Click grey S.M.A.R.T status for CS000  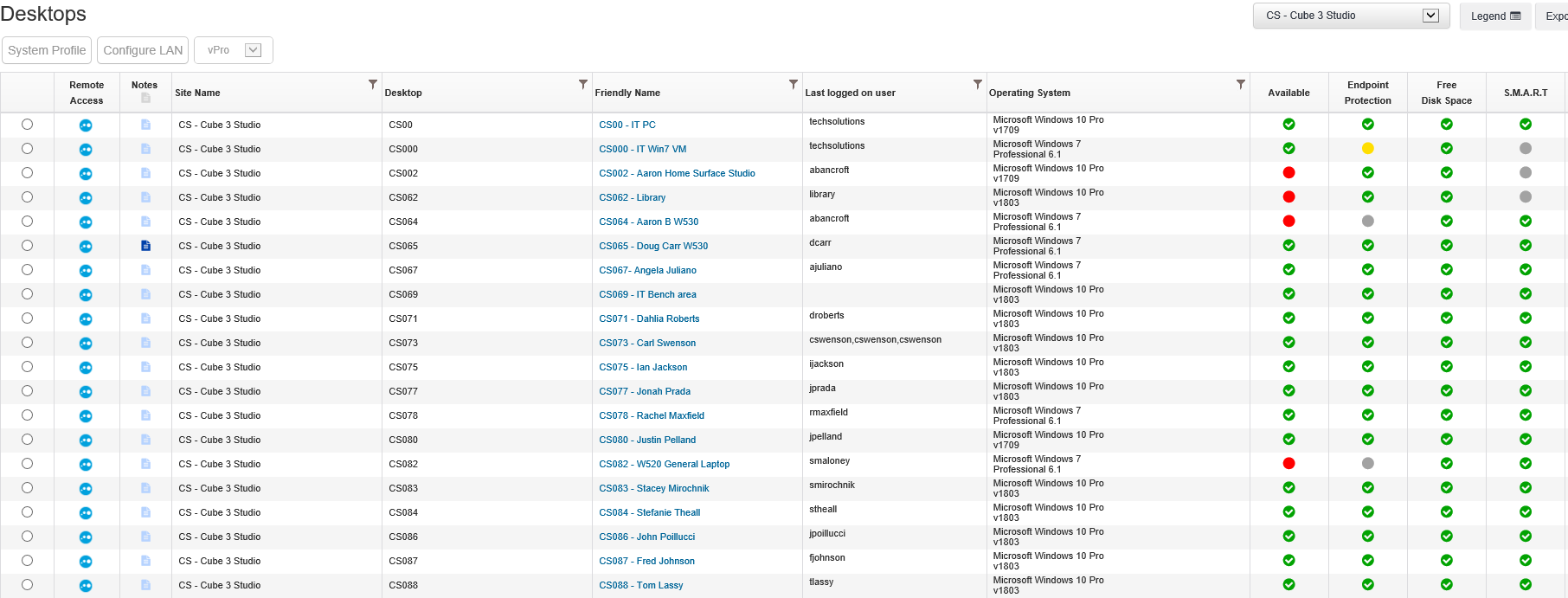[x=1525, y=148]
